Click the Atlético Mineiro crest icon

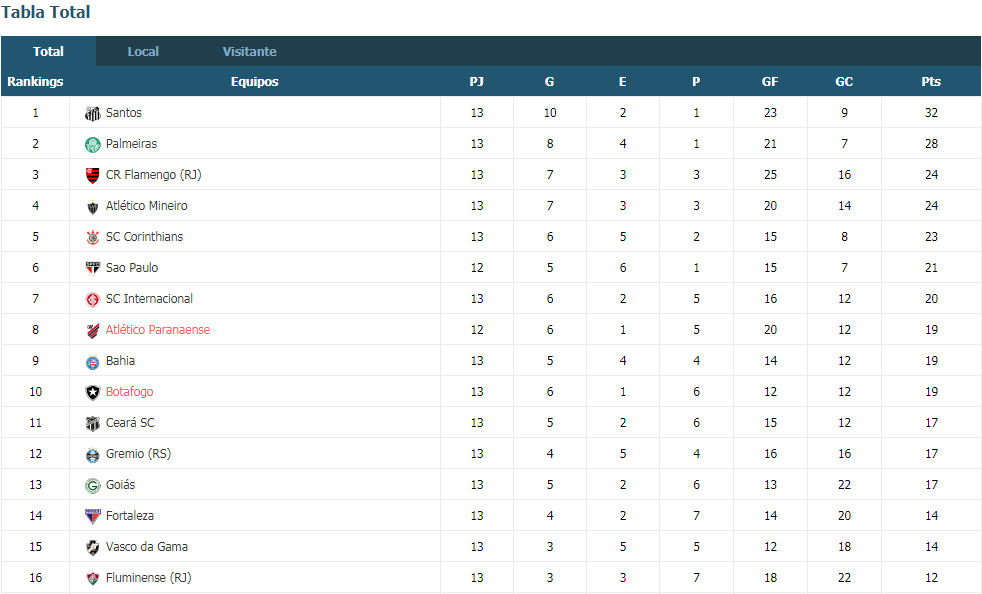point(93,207)
